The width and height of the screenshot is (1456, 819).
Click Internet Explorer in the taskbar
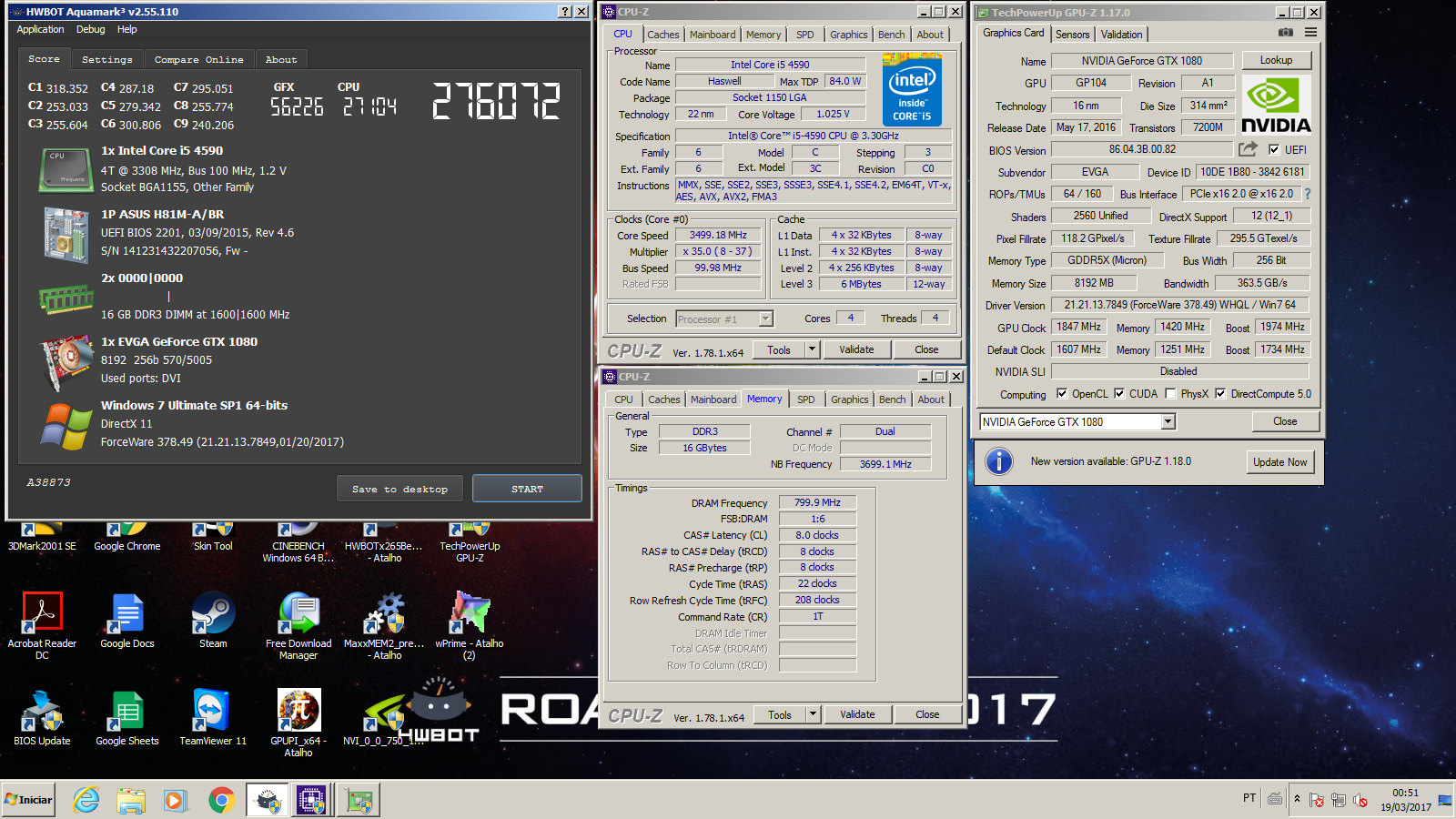pos(86,800)
